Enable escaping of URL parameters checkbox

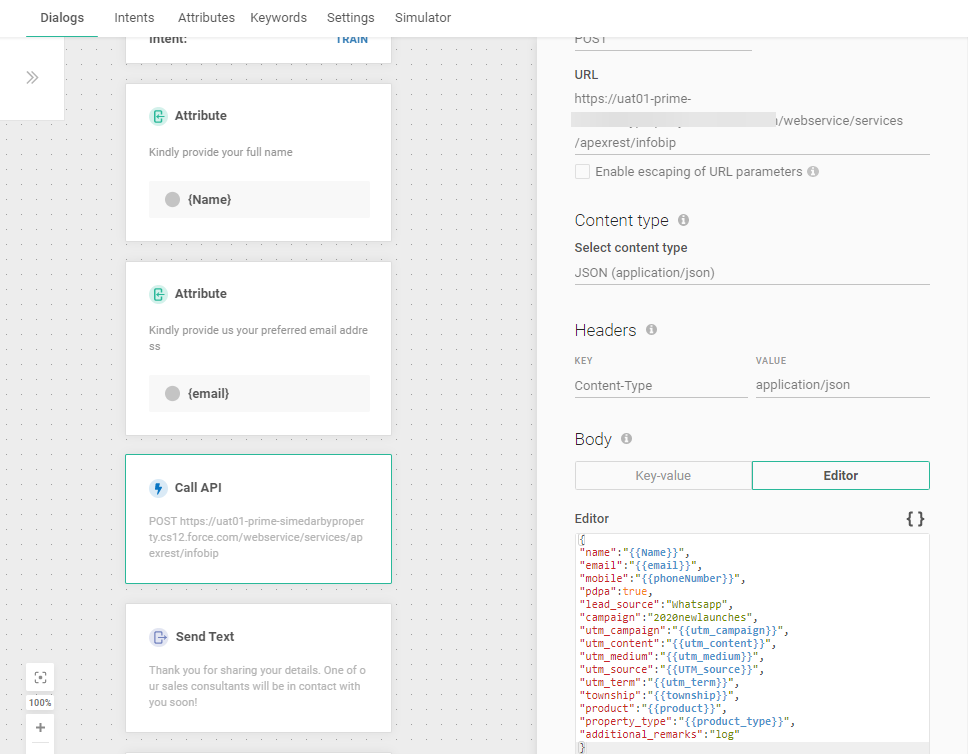tap(582, 172)
